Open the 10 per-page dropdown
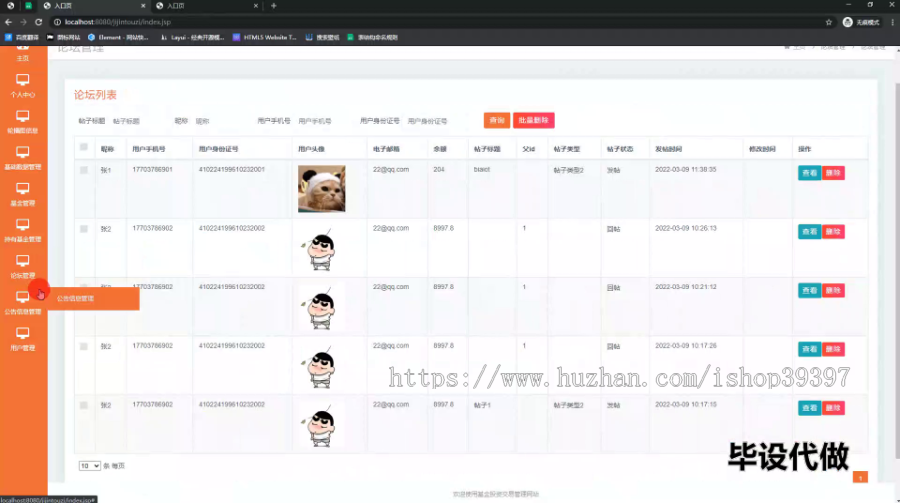Image resolution: width=900 pixels, height=503 pixels. click(x=90, y=466)
